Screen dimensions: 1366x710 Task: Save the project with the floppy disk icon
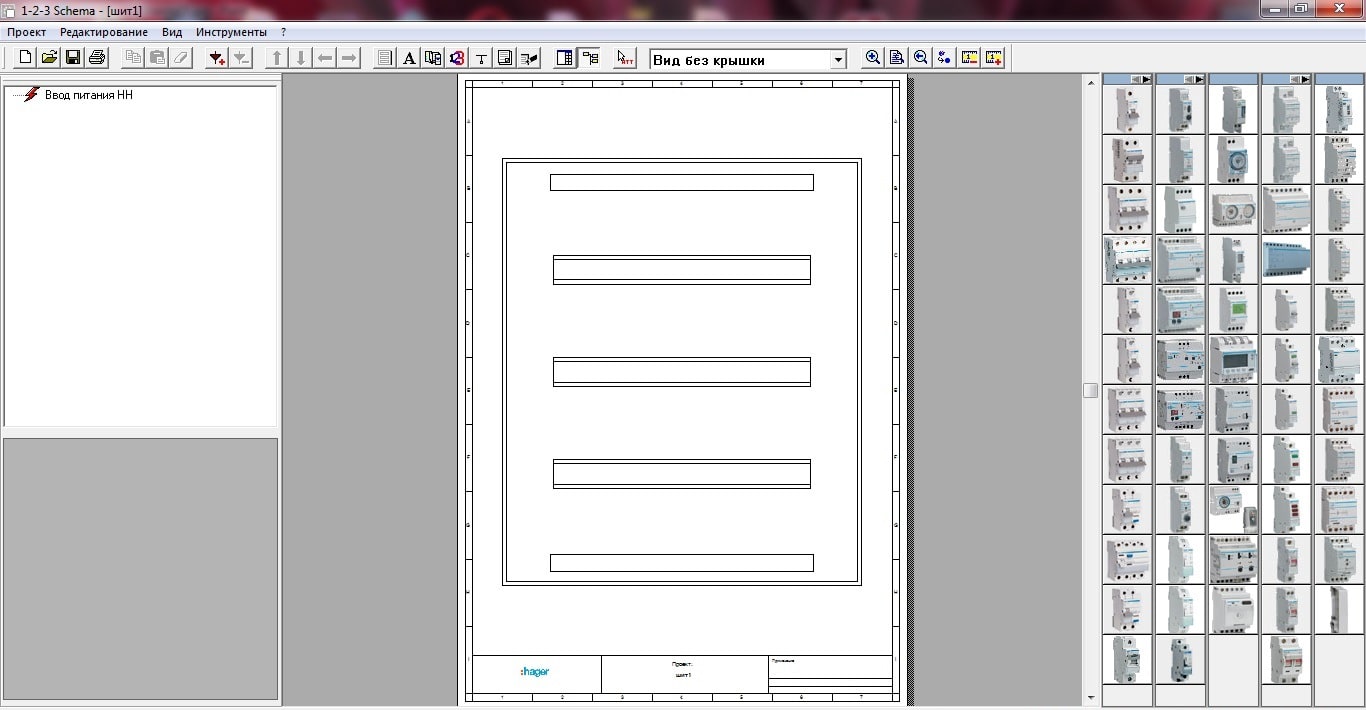pos(73,58)
